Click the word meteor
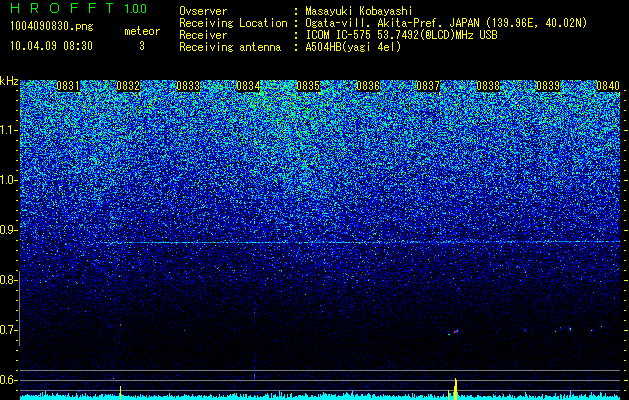Viewport: 629px width, 400px height. [x=142, y=31]
